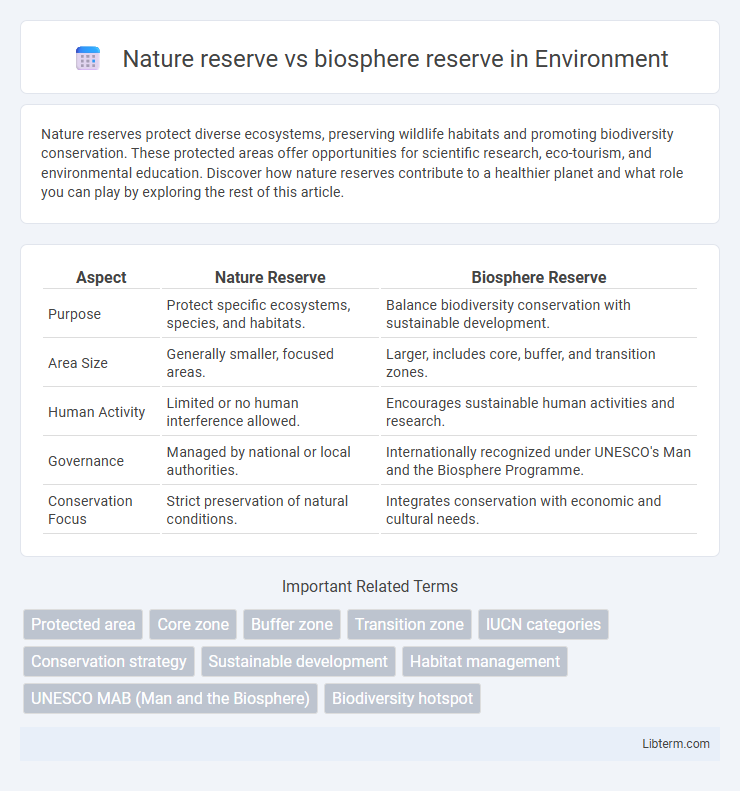The image size is (740, 791).
Task: Click the page title 'Nature reserve vs biosphere reserve in Environment'
Action: click(395, 59)
